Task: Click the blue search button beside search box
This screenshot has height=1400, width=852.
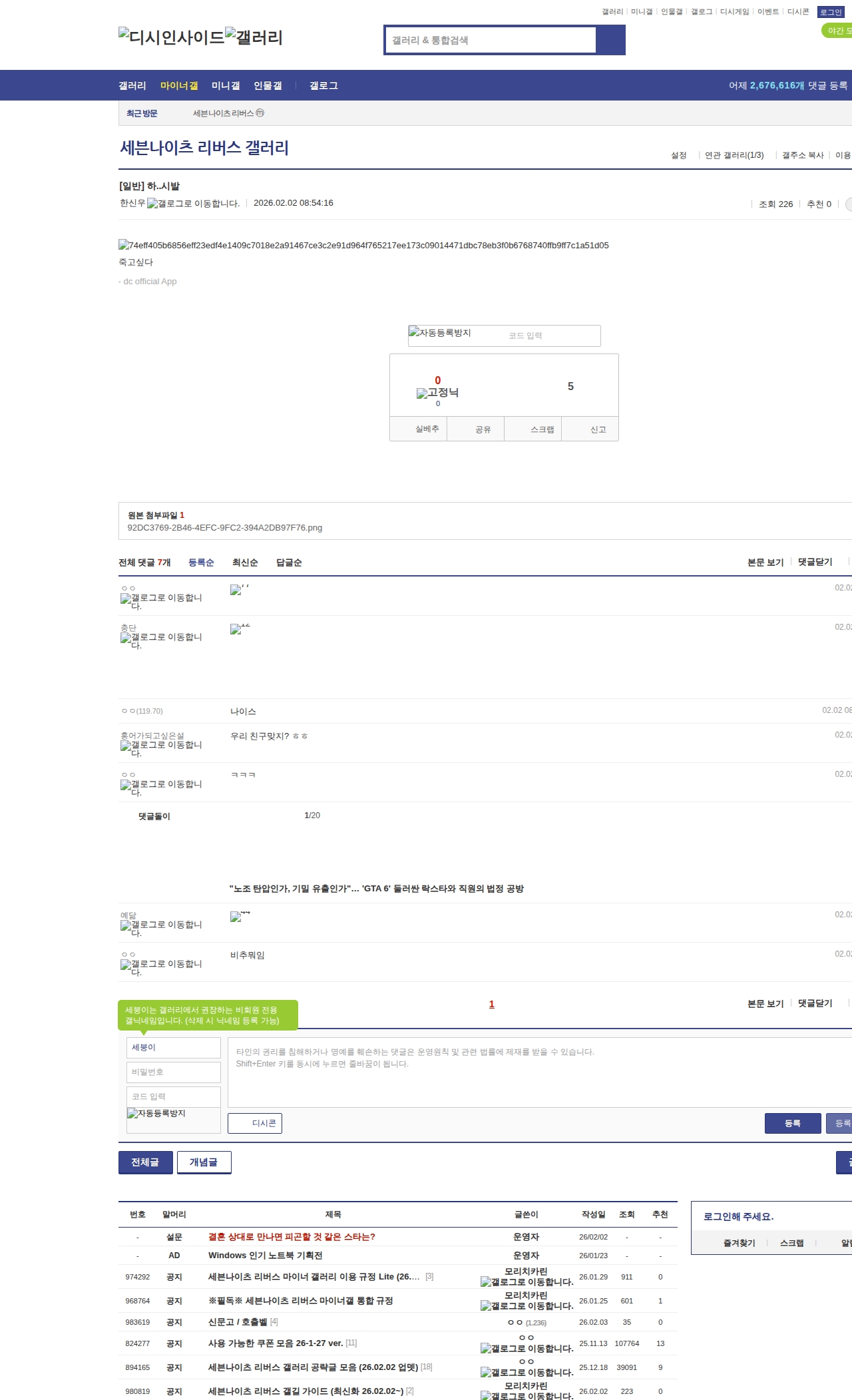Action: pyautogui.click(x=610, y=40)
